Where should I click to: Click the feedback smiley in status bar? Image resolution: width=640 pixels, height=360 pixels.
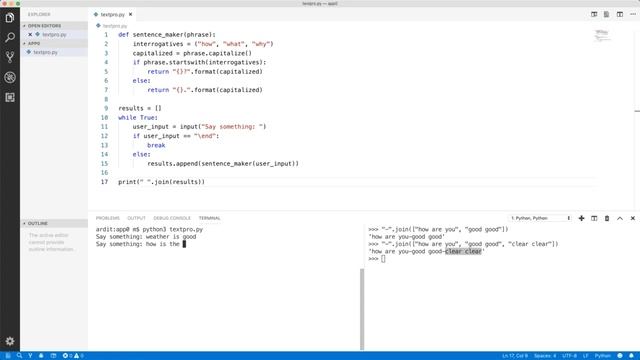point(620,356)
